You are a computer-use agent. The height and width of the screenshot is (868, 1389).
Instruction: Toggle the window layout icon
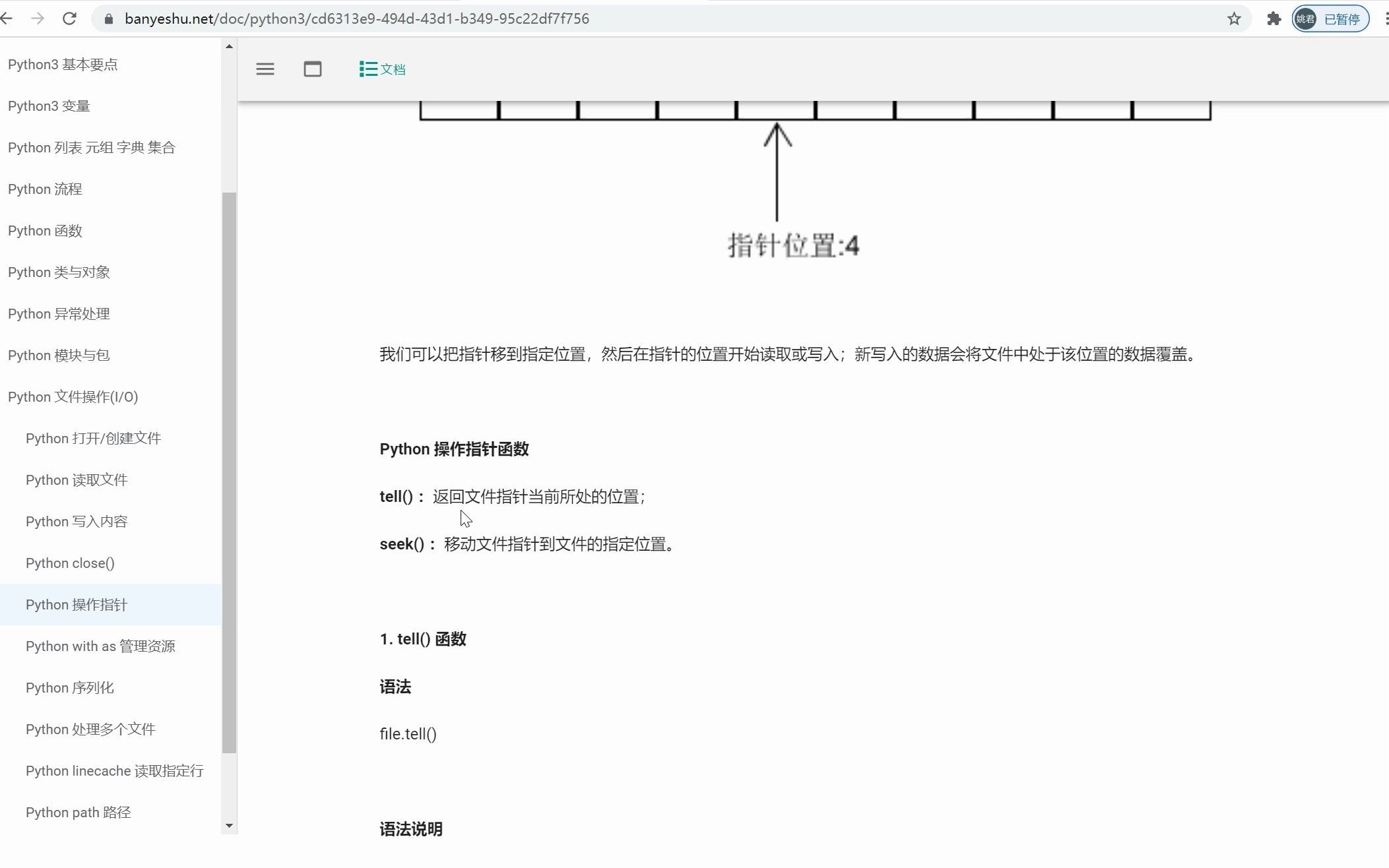click(312, 69)
